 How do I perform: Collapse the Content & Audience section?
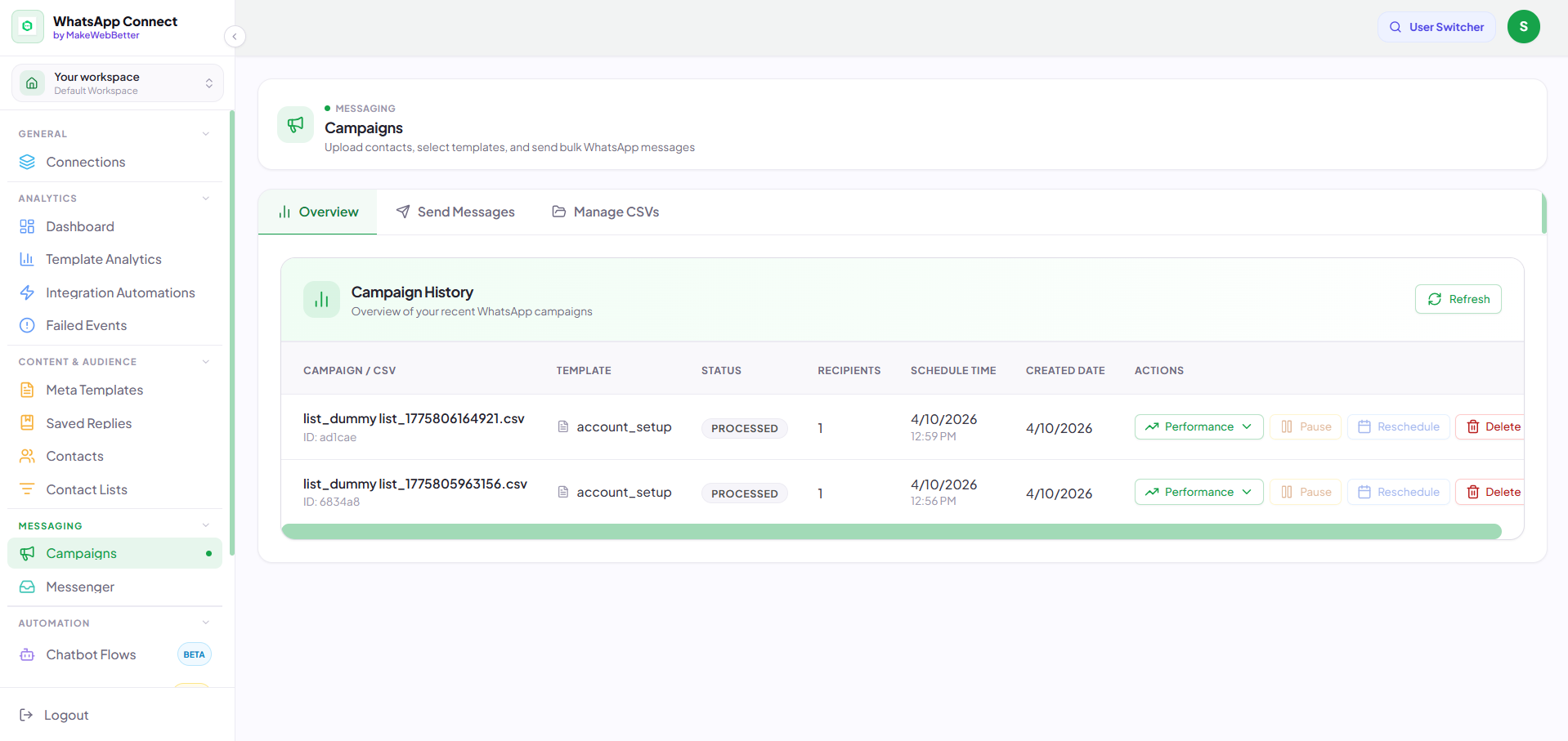(206, 362)
